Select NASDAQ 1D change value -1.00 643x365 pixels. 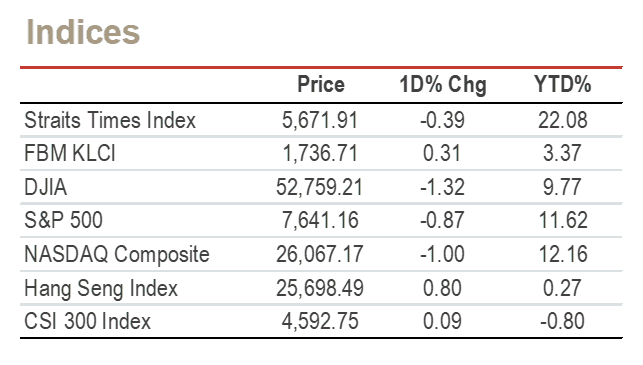click(442, 254)
